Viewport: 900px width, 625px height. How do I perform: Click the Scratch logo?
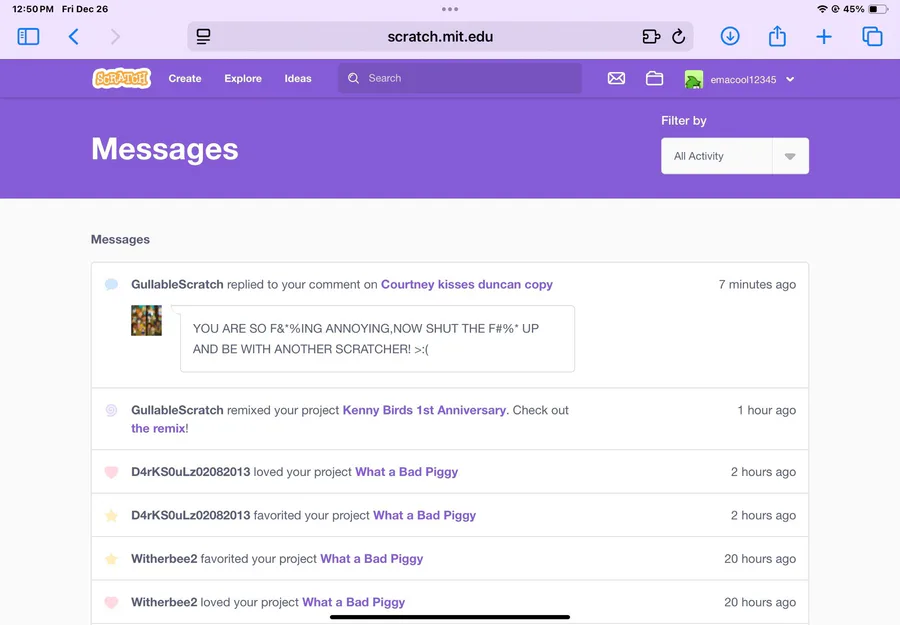tap(122, 78)
